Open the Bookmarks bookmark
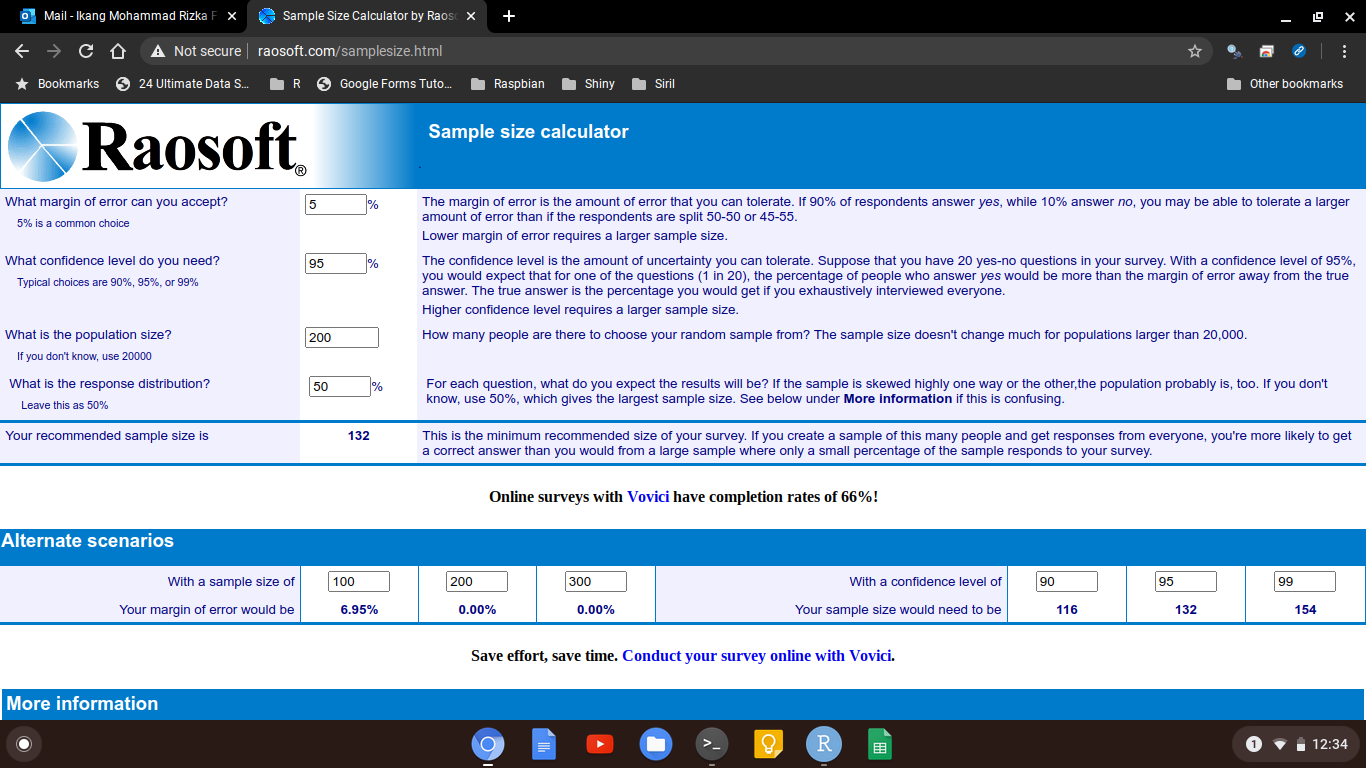This screenshot has height=768, width=1366. [x=58, y=84]
